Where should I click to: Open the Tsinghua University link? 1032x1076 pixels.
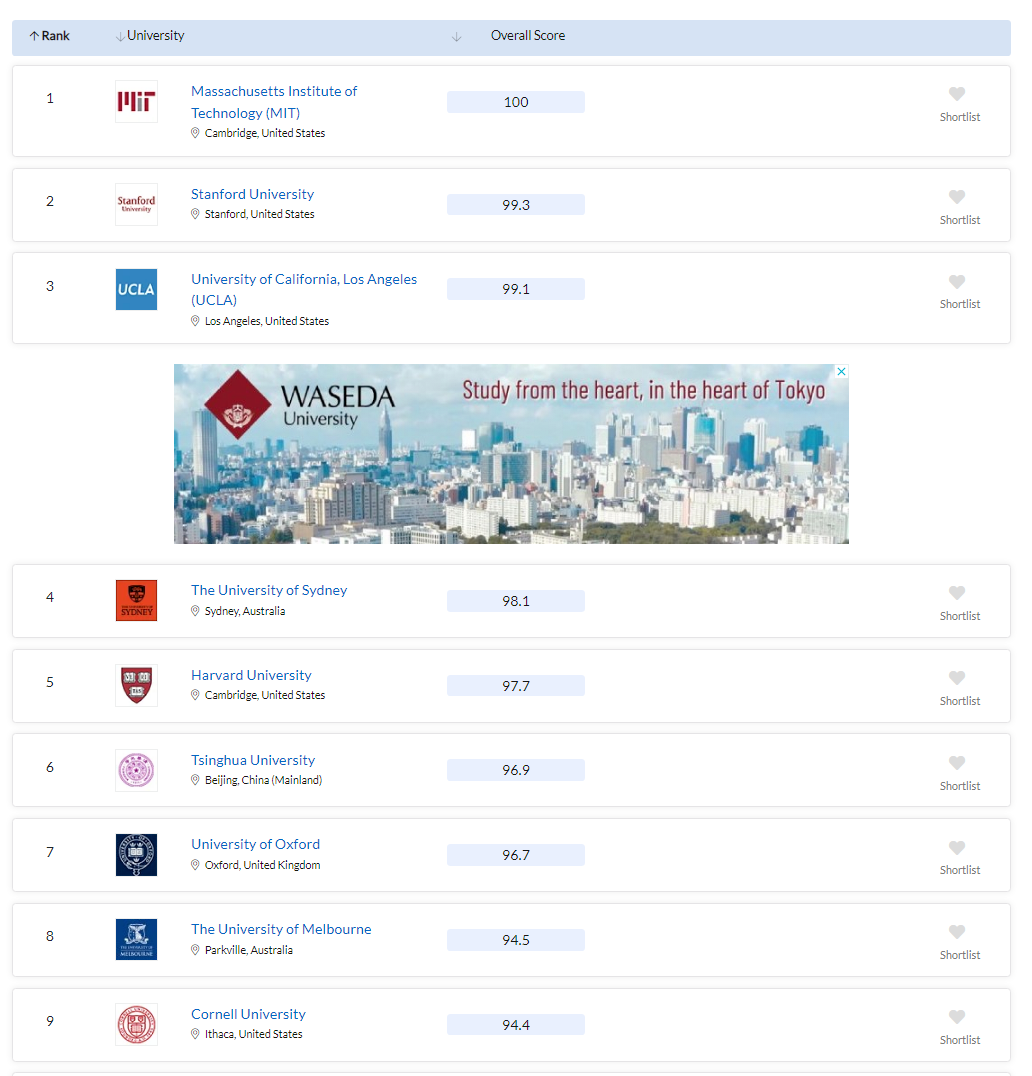253,760
